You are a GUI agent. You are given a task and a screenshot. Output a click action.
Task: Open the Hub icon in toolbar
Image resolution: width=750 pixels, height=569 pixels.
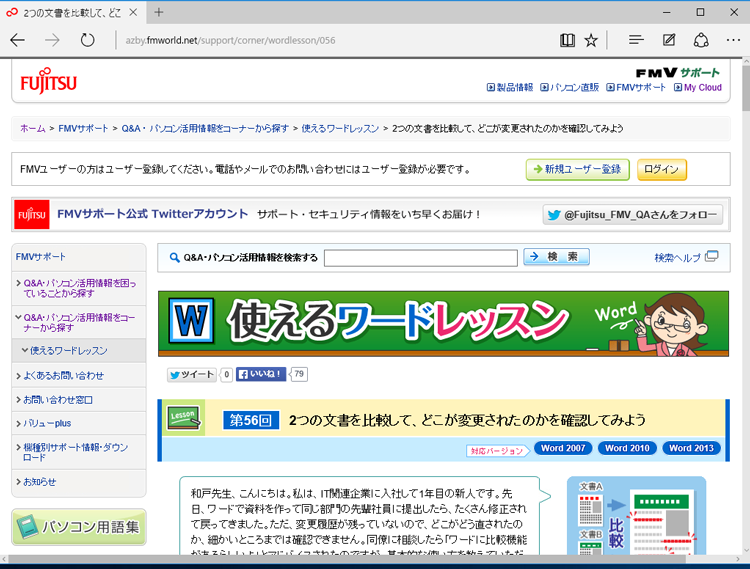pos(635,40)
